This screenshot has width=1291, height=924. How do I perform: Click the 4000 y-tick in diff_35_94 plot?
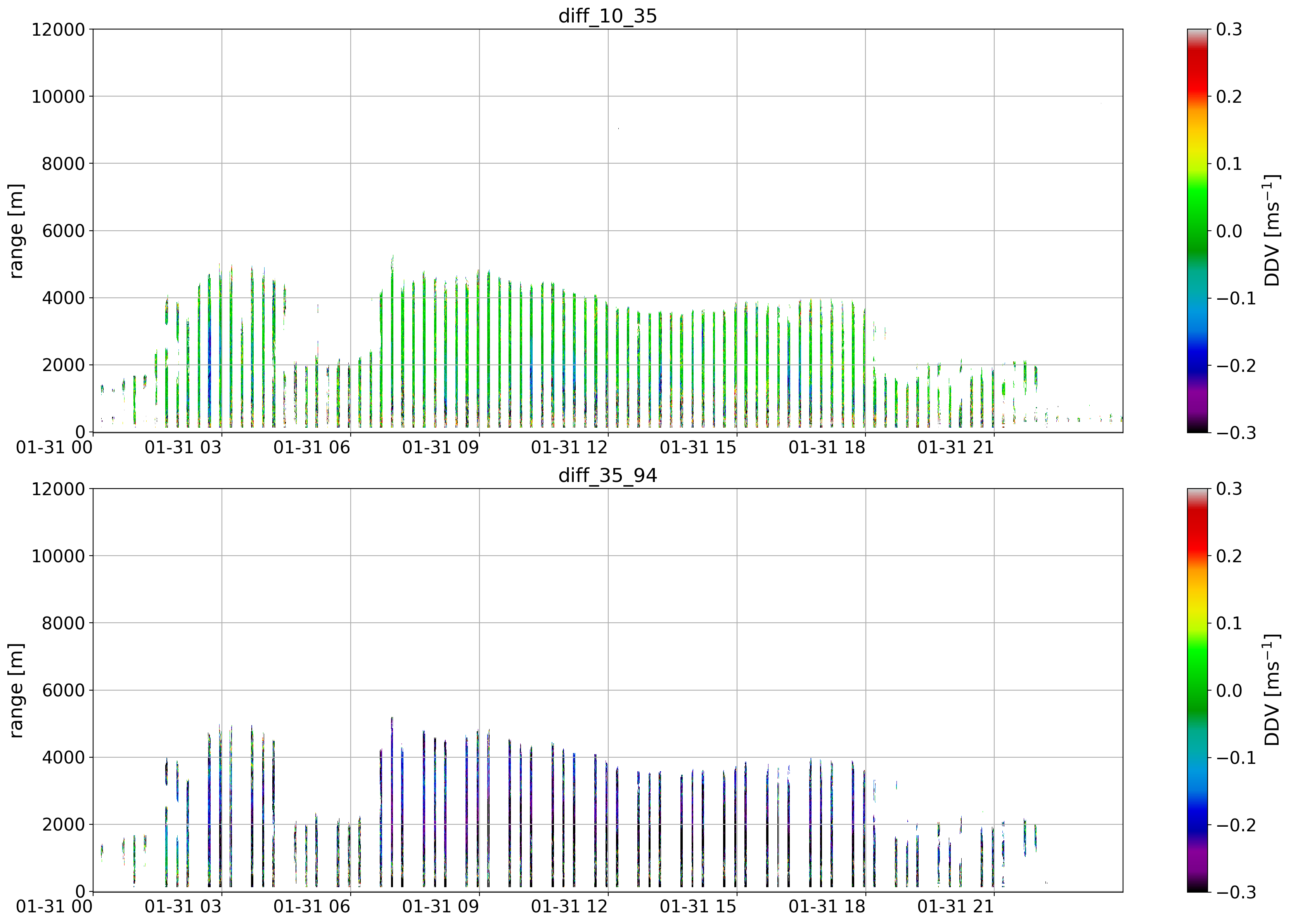[x=63, y=758]
